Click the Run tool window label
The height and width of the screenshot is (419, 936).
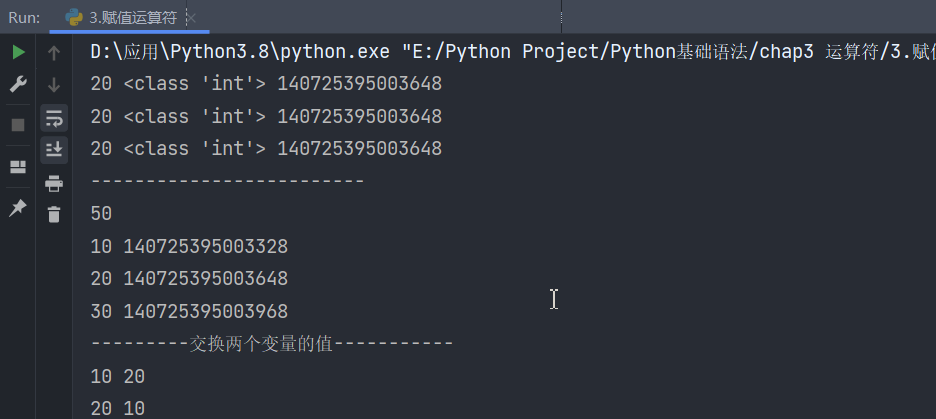[24, 18]
